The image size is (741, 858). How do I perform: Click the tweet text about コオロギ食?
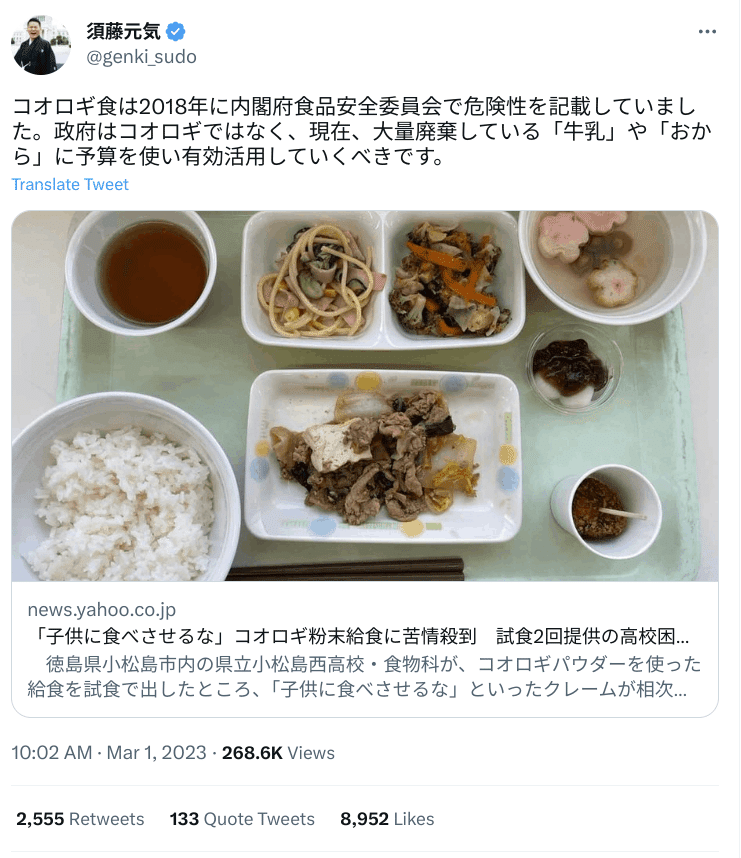[x=362, y=131]
